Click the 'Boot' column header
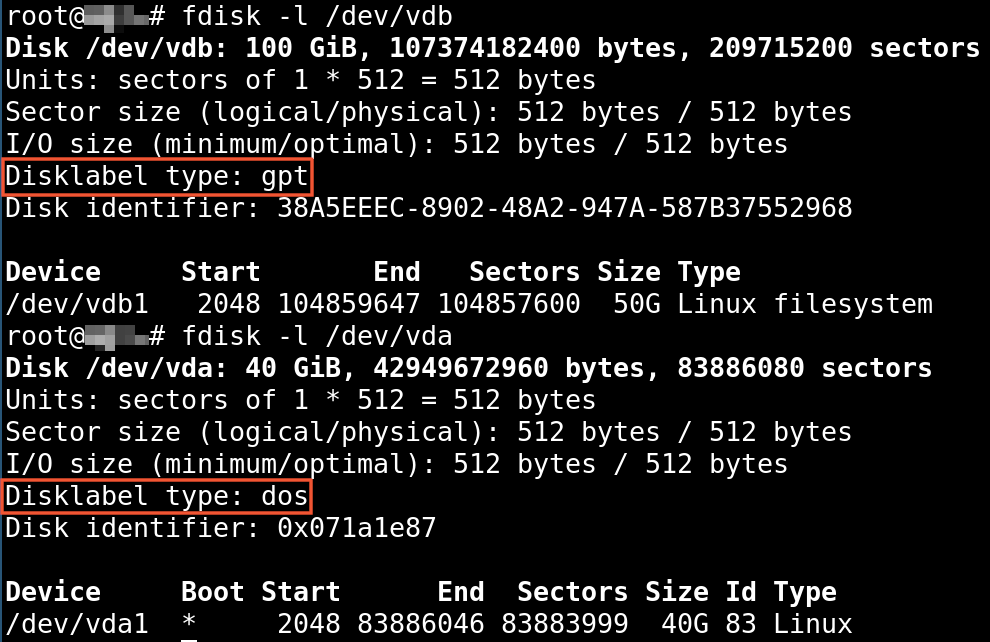This screenshot has width=990, height=642. coord(213,592)
